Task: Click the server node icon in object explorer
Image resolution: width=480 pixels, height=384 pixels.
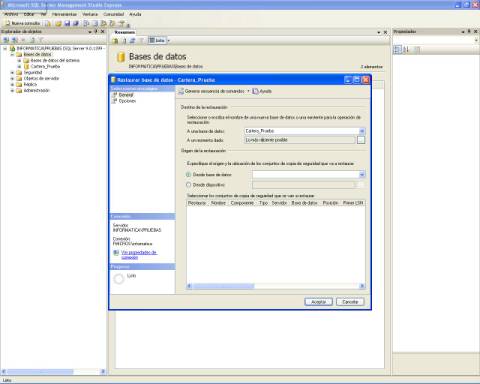Action: pyautogui.click(x=13, y=48)
